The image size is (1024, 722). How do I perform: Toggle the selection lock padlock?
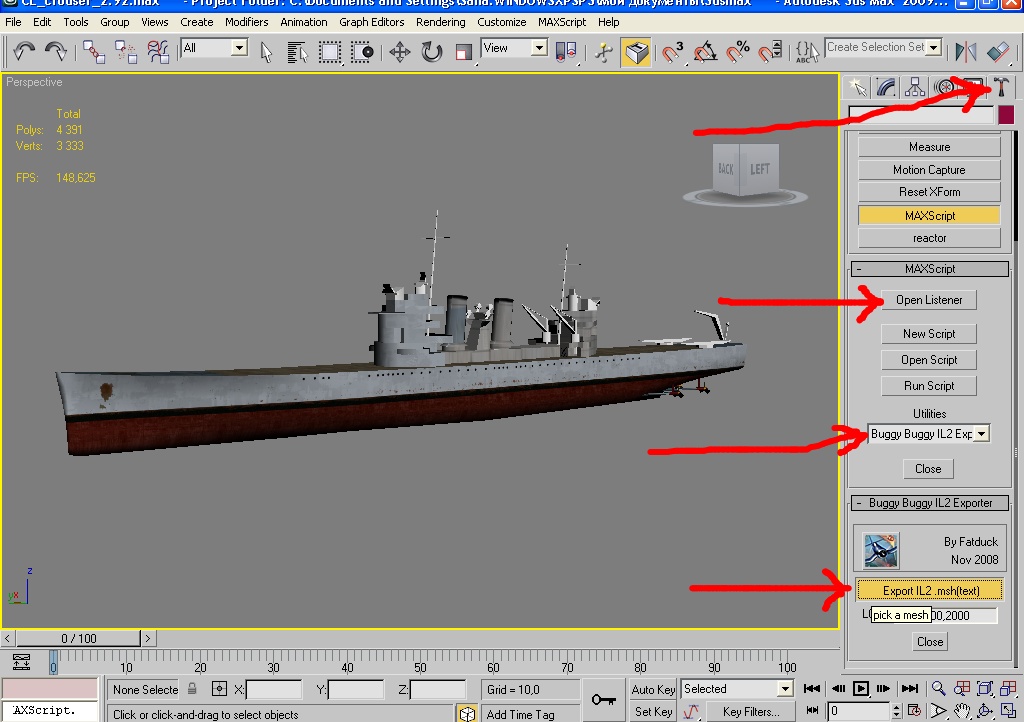(192, 689)
